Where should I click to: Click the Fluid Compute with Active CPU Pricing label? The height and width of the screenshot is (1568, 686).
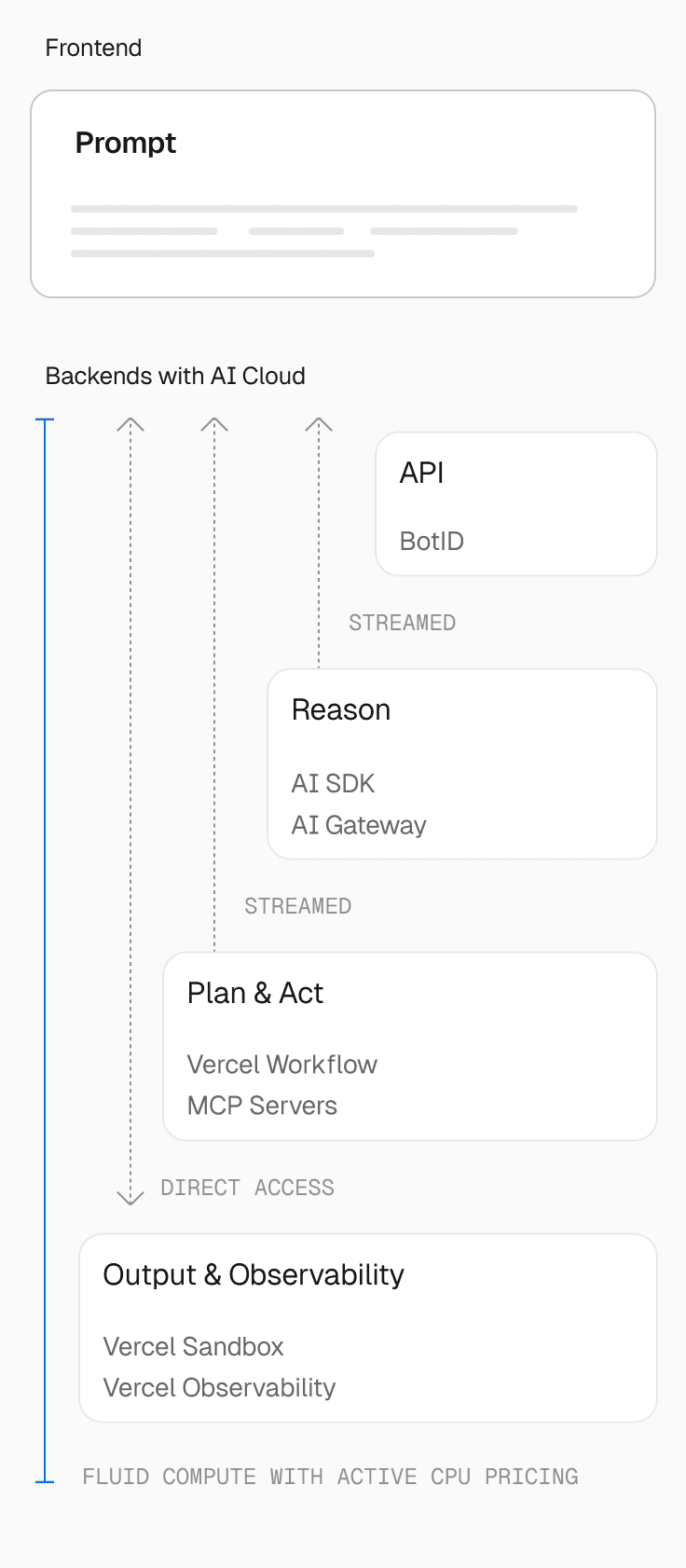(x=330, y=1477)
